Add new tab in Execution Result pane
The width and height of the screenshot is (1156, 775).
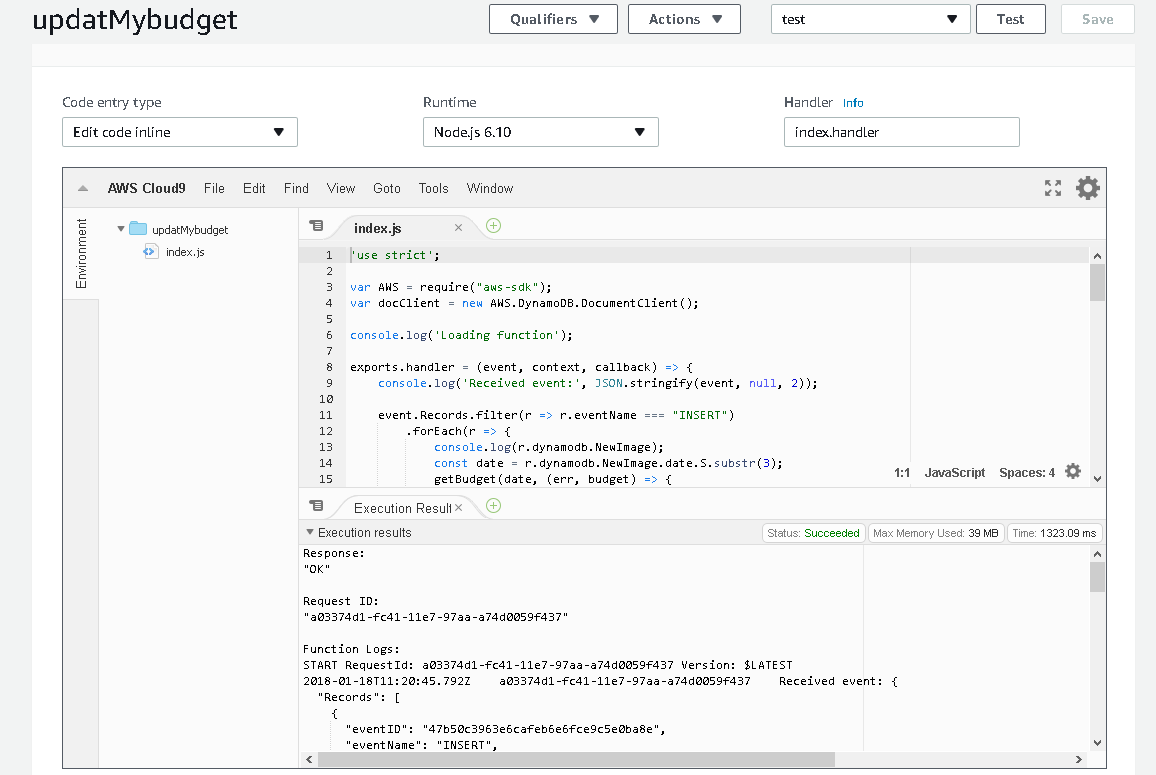pos(494,505)
